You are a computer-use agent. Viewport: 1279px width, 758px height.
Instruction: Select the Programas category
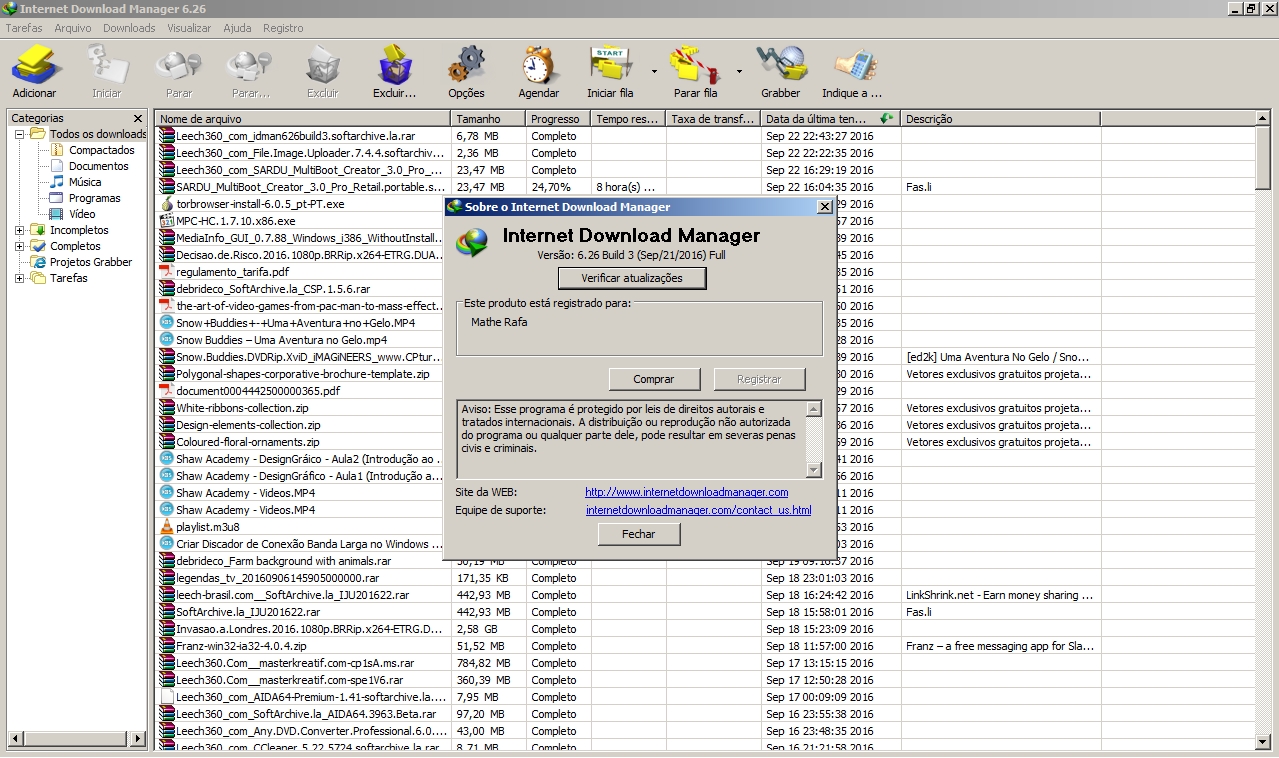(94, 198)
